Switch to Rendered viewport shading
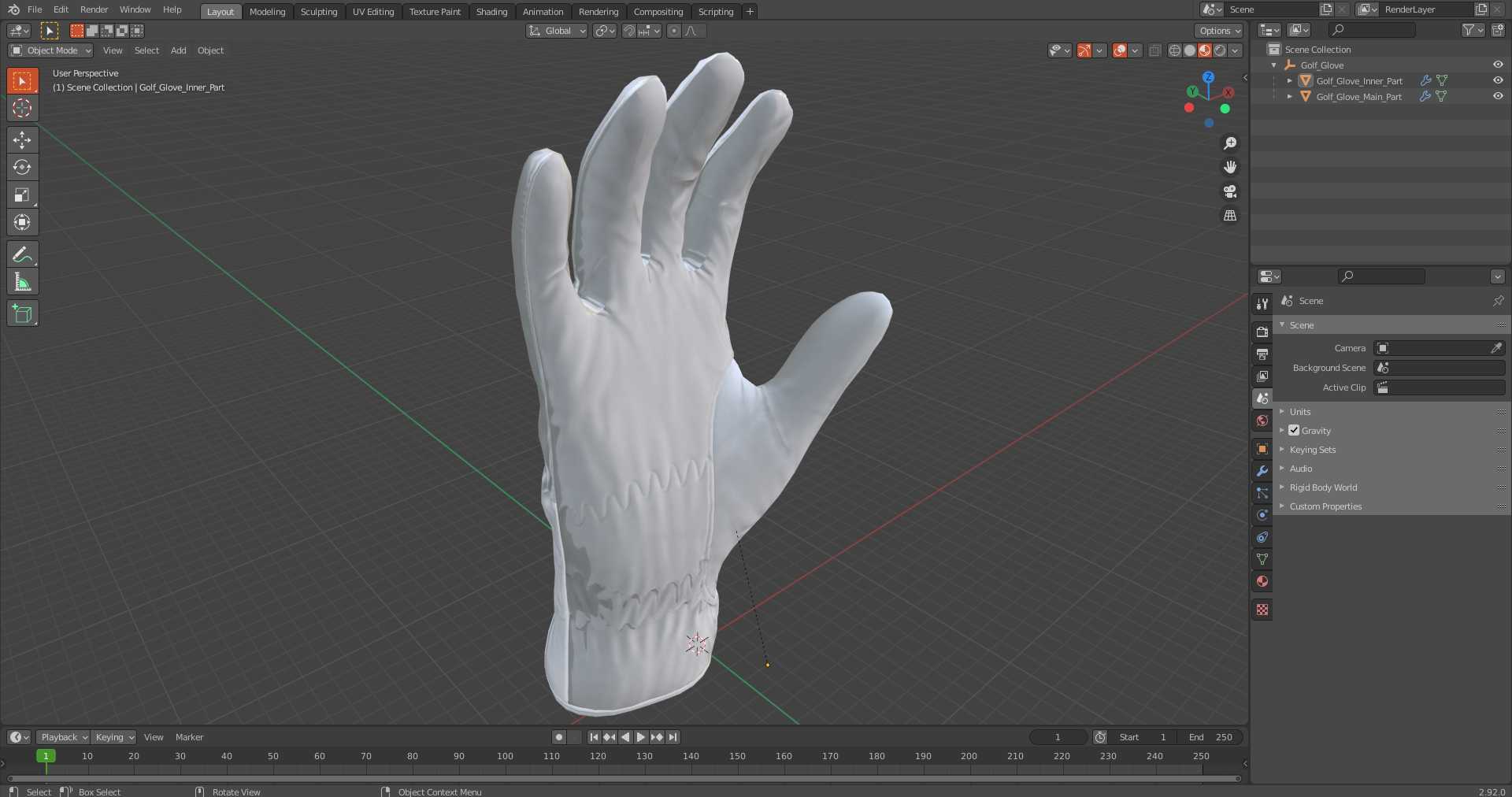This screenshot has width=1512, height=797. point(1220,50)
